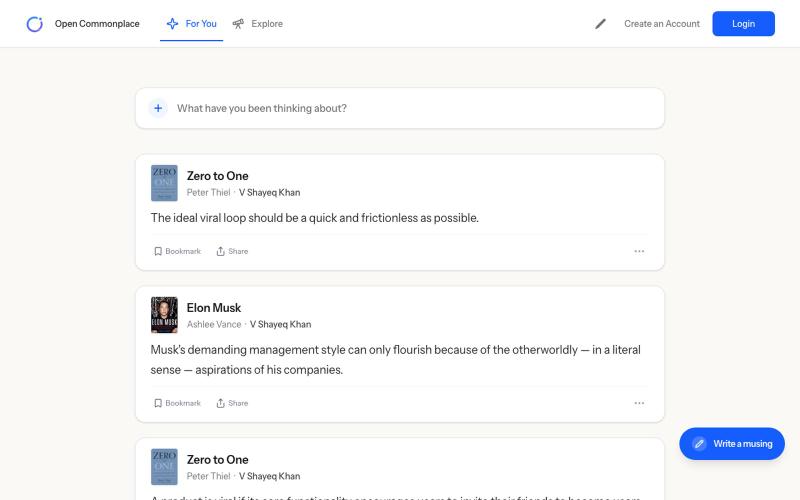Bookmark the frictionless viral loop musing
Viewport: 800px width, 500px height.
pyautogui.click(x=178, y=251)
